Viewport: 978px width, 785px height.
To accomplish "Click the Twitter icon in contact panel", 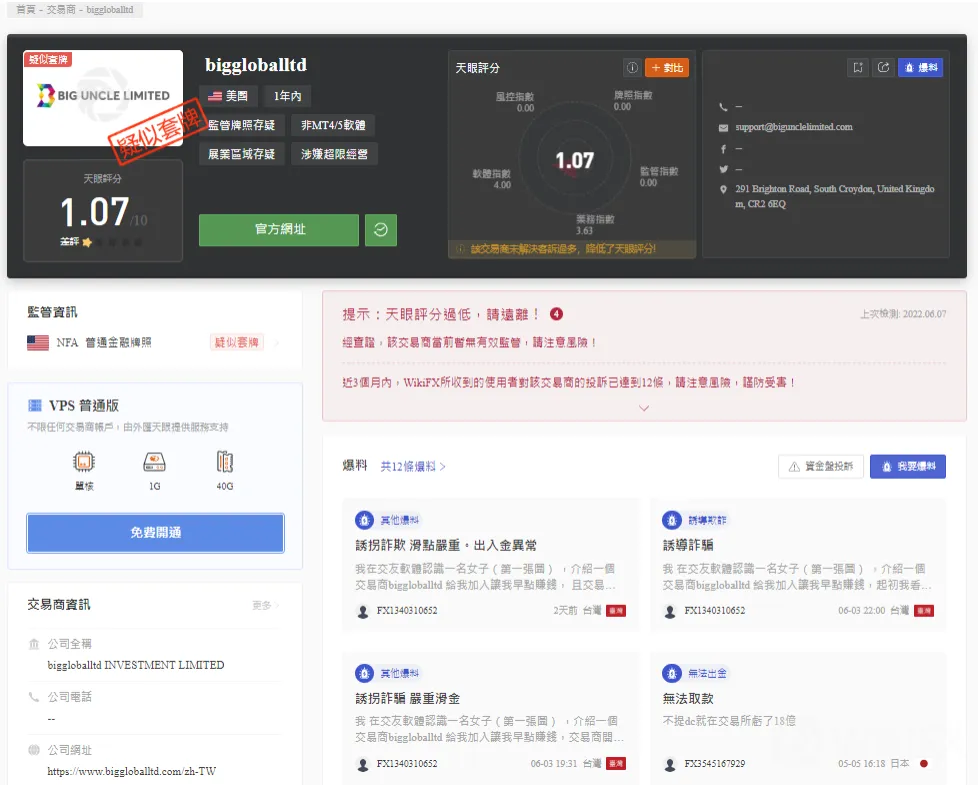I will 723,169.
